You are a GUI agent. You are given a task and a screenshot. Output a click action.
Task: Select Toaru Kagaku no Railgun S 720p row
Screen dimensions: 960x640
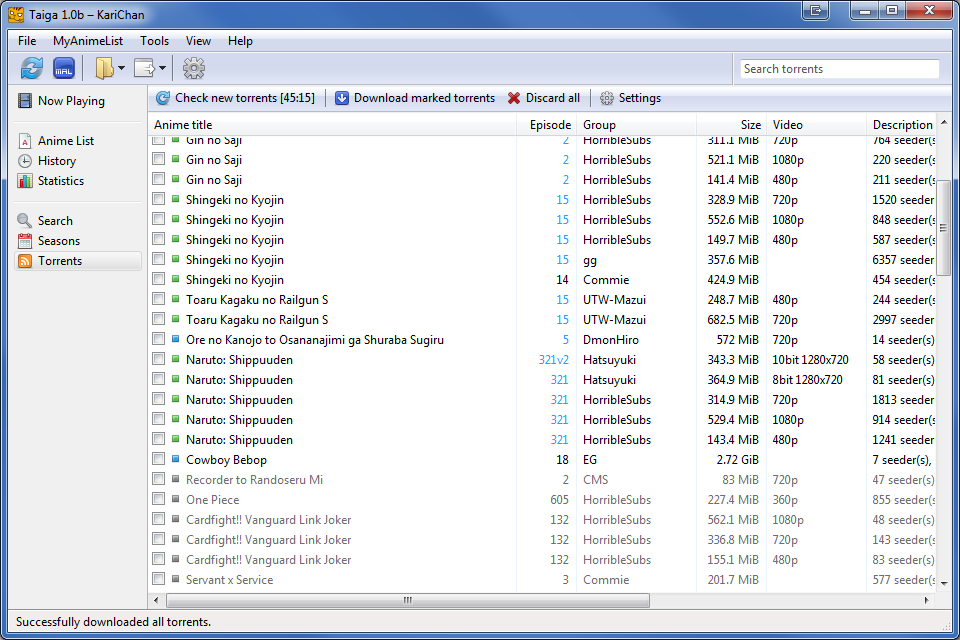point(542,320)
